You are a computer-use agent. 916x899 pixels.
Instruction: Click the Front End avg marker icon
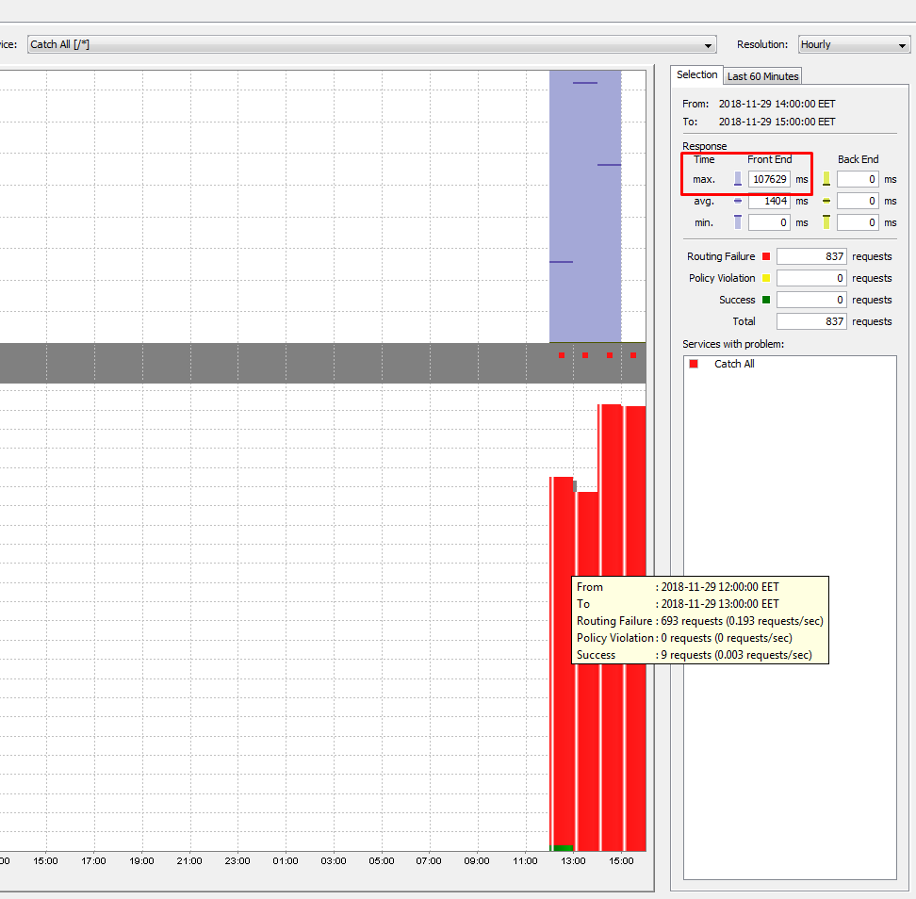pos(738,201)
